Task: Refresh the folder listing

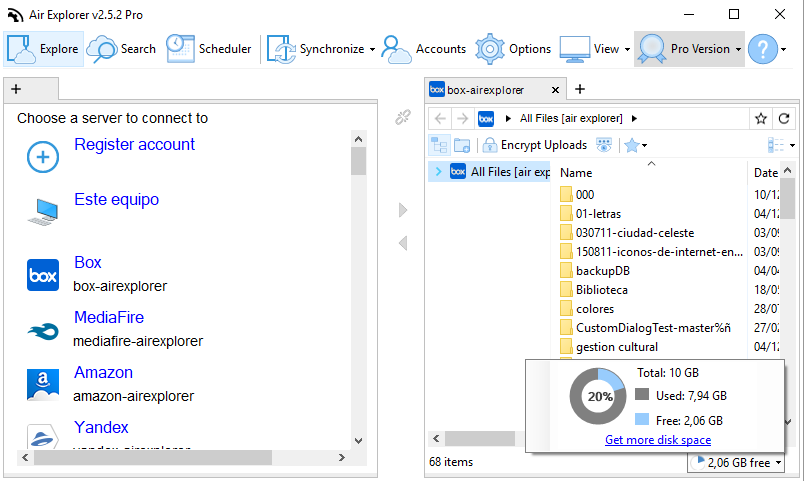Action: [783, 118]
